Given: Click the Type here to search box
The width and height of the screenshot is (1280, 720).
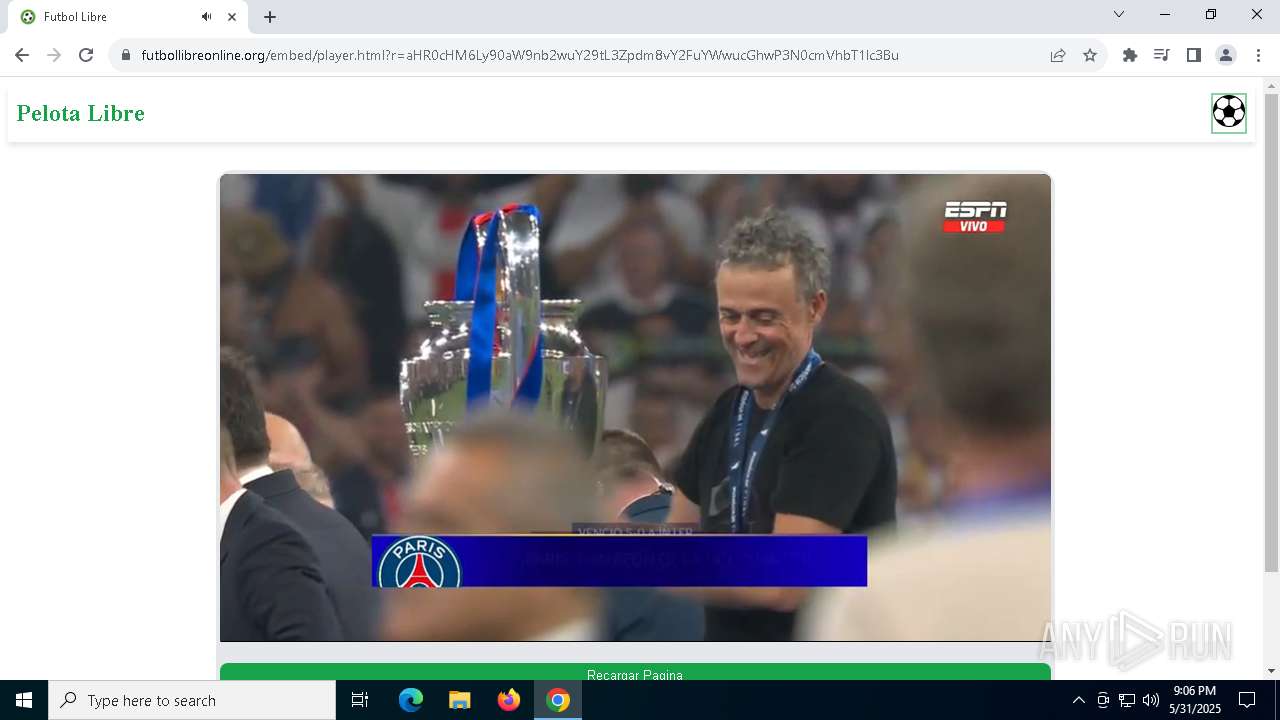Looking at the screenshot, I should tap(192, 700).
